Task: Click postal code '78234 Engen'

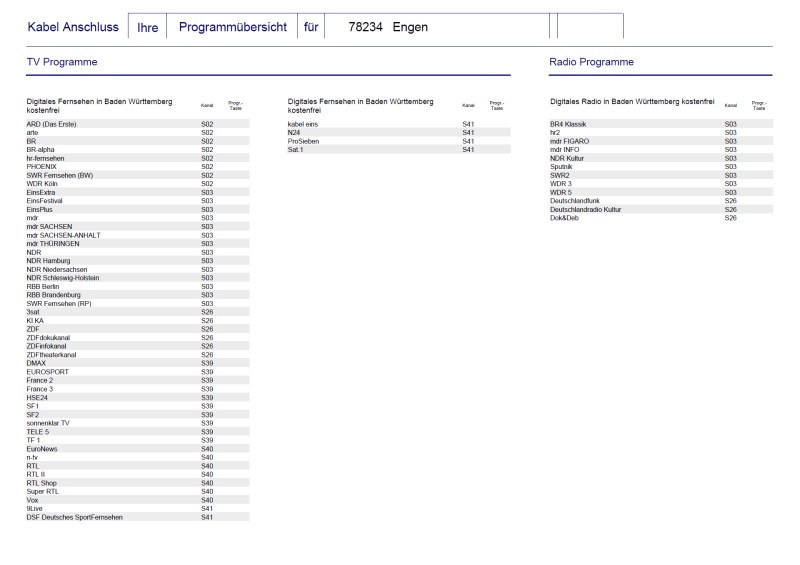Action: tap(388, 27)
